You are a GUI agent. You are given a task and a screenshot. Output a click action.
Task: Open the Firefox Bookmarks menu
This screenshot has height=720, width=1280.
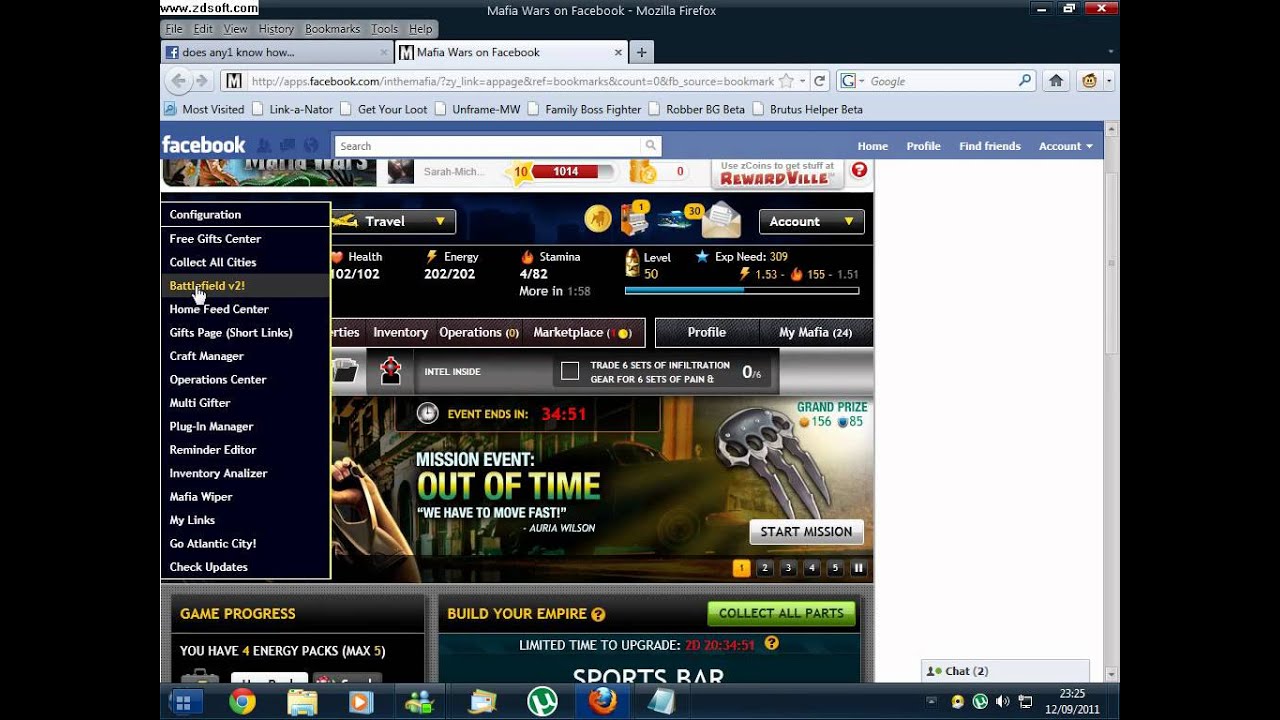[332, 29]
